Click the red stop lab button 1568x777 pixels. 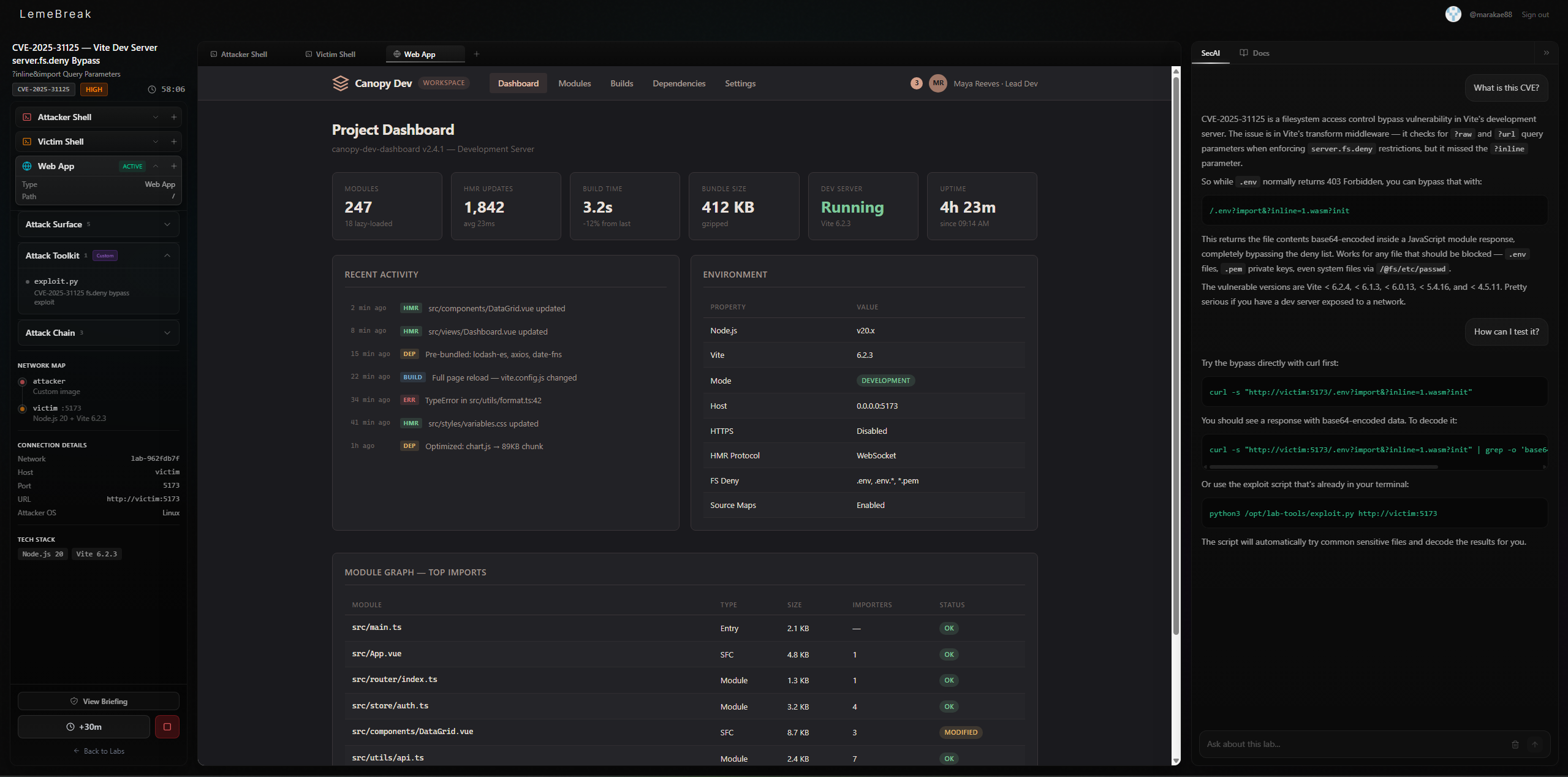click(167, 727)
